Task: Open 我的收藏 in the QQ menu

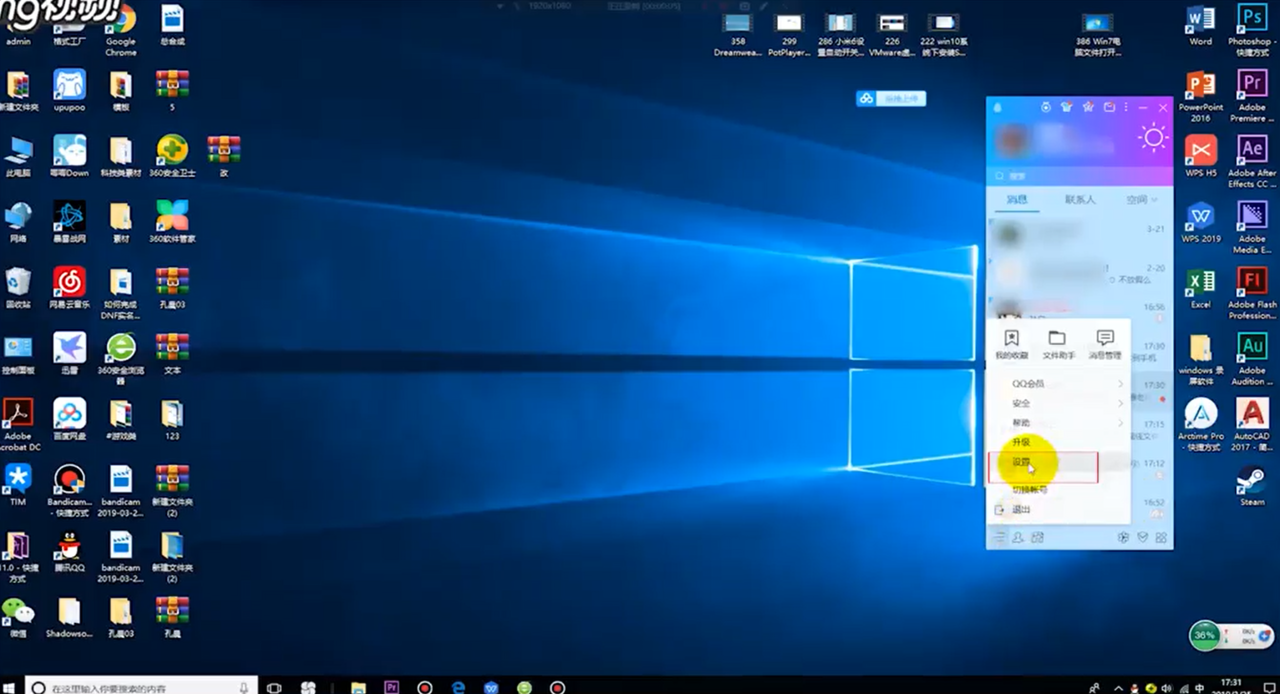Action: pyautogui.click(x=1011, y=345)
